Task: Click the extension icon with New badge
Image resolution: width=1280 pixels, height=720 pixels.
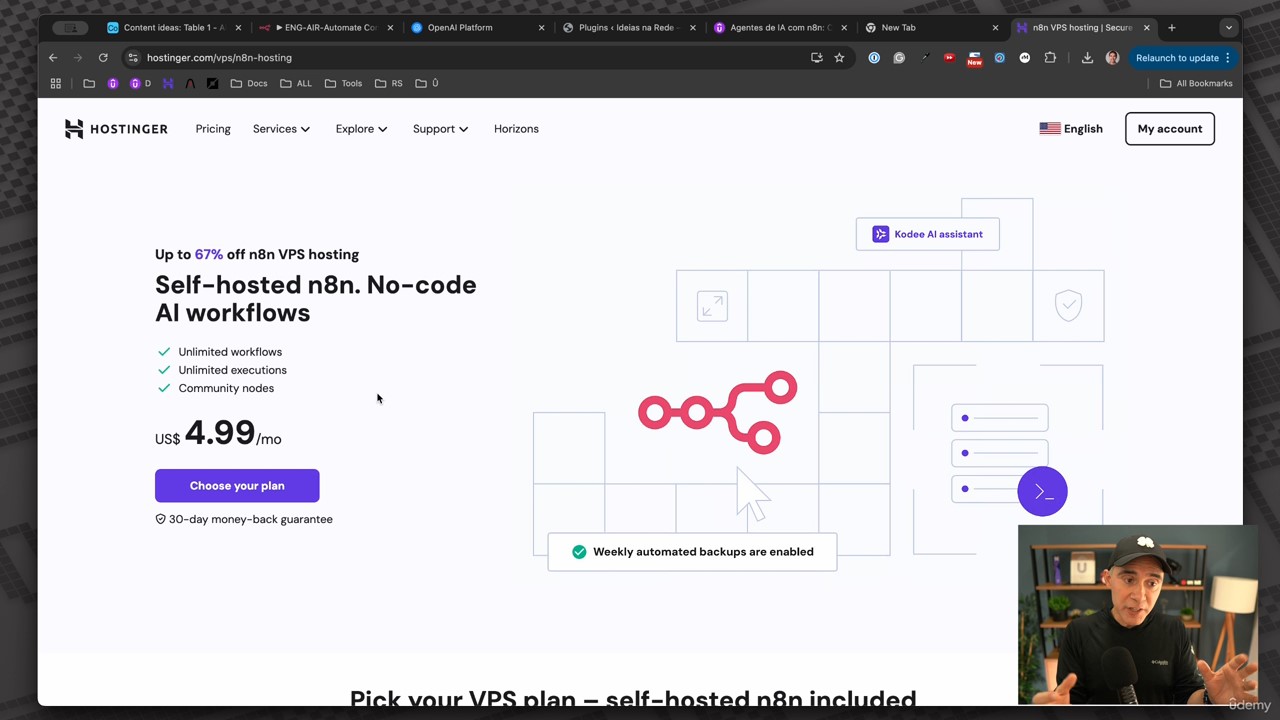Action: point(974,59)
